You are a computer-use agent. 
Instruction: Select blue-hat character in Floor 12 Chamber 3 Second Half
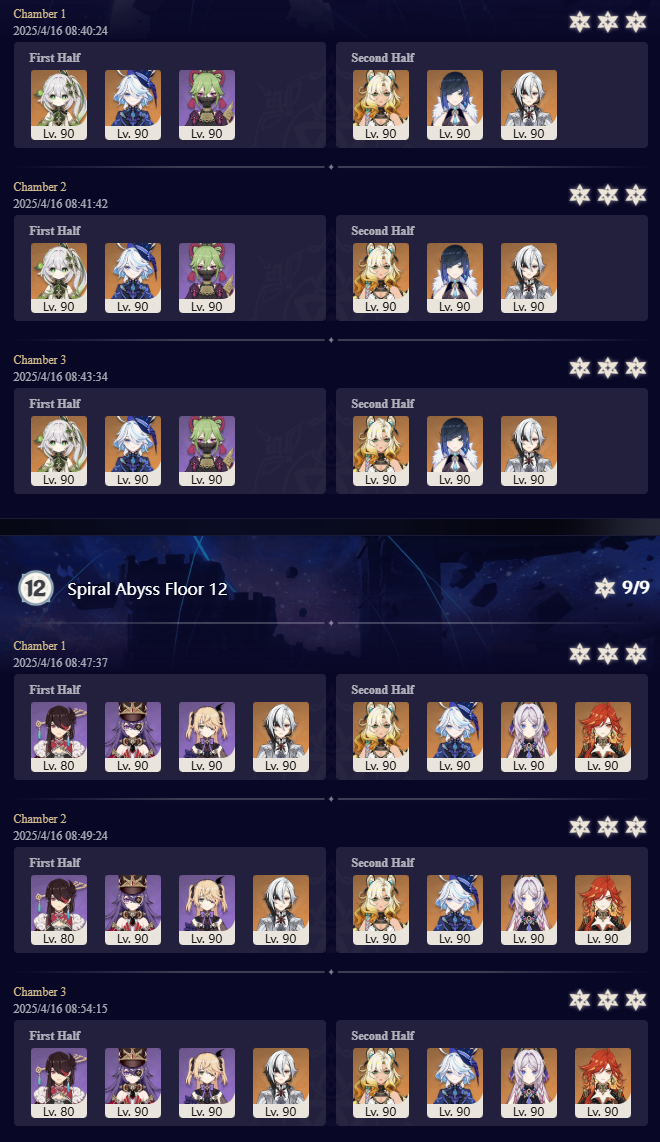click(455, 1083)
